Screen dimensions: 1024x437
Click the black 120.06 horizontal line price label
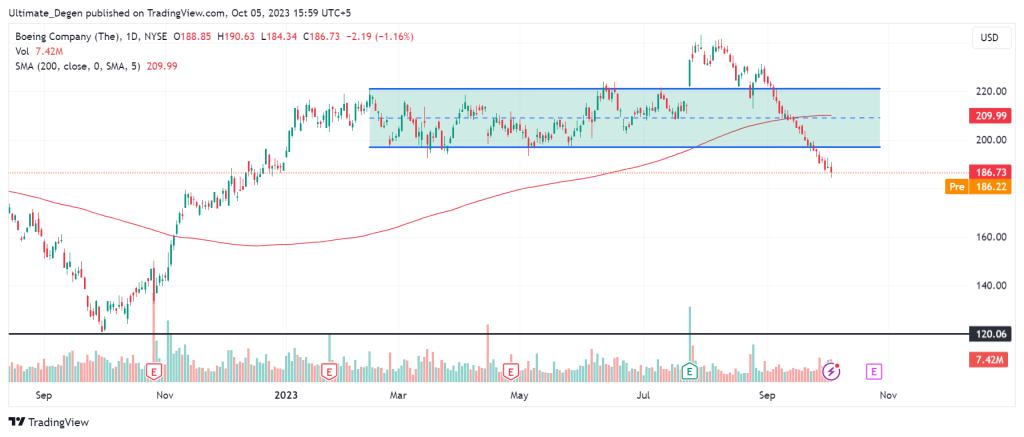pos(989,334)
